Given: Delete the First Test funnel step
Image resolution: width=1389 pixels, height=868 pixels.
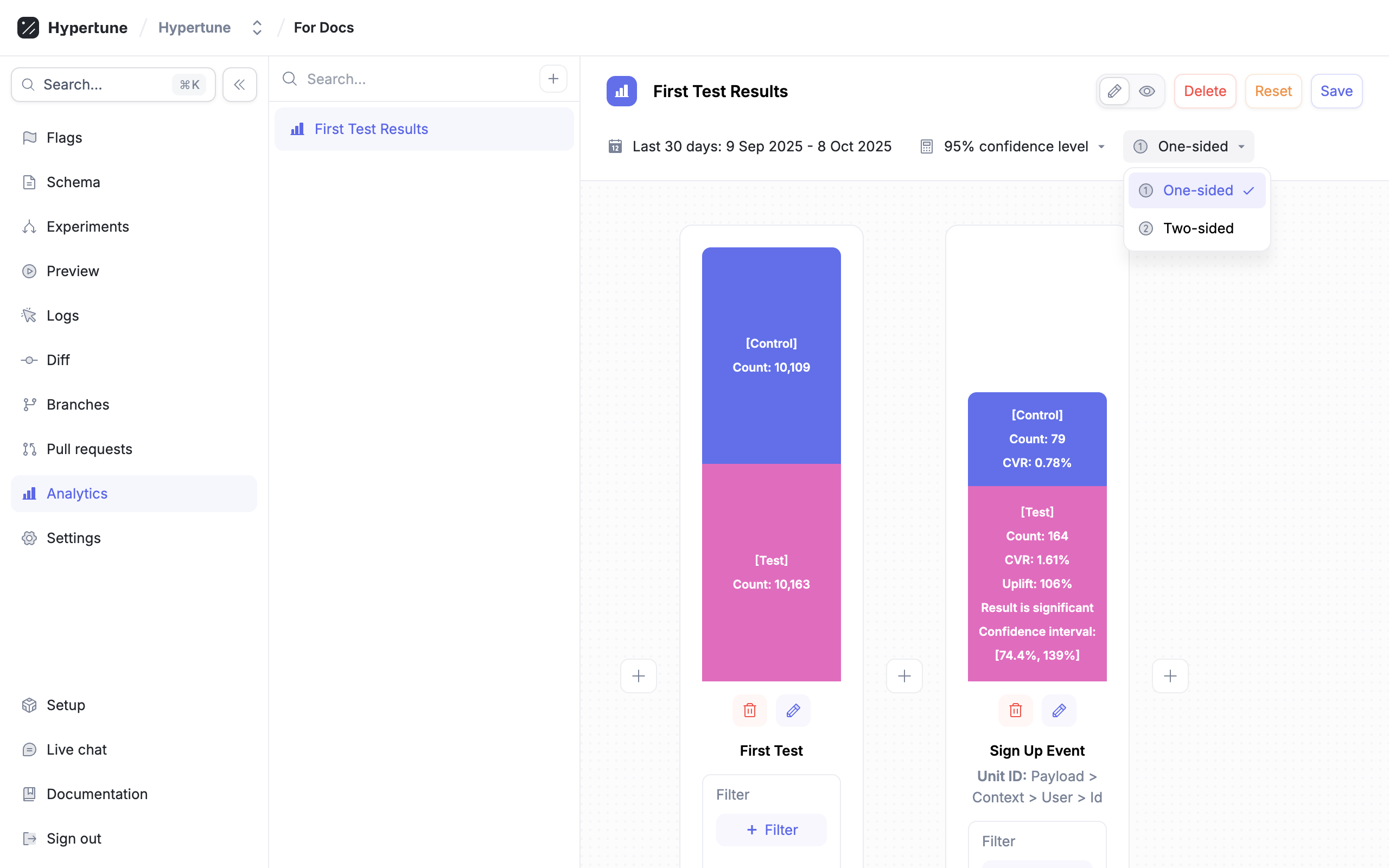Looking at the screenshot, I should [750, 710].
